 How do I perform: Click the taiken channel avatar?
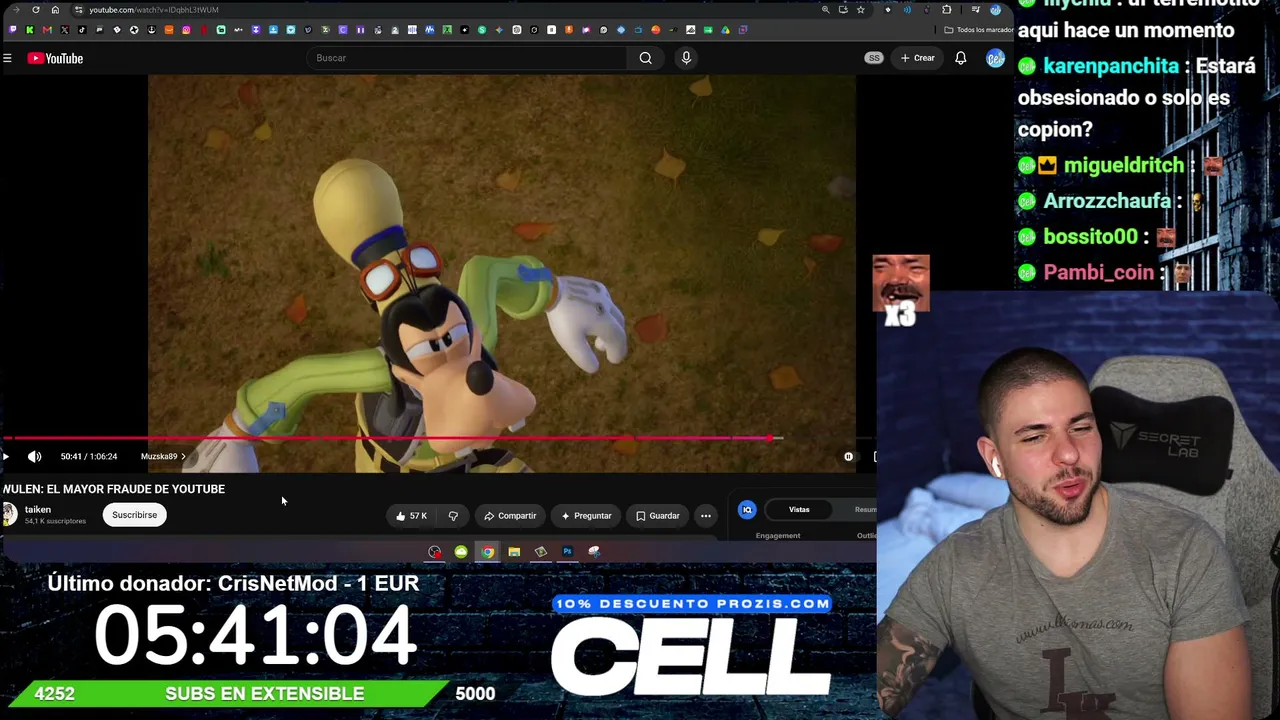pyautogui.click(x=10, y=515)
